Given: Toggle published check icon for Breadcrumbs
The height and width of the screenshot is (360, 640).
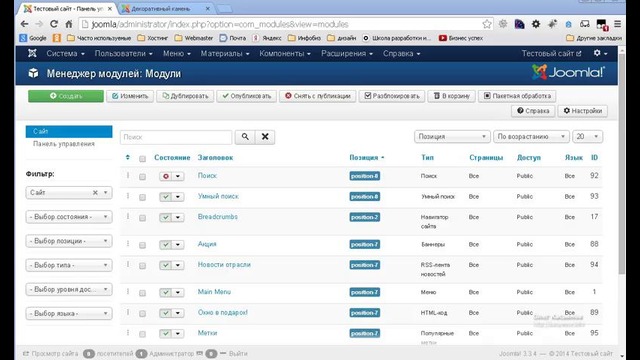Looking at the screenshot, I should (166, 217).
